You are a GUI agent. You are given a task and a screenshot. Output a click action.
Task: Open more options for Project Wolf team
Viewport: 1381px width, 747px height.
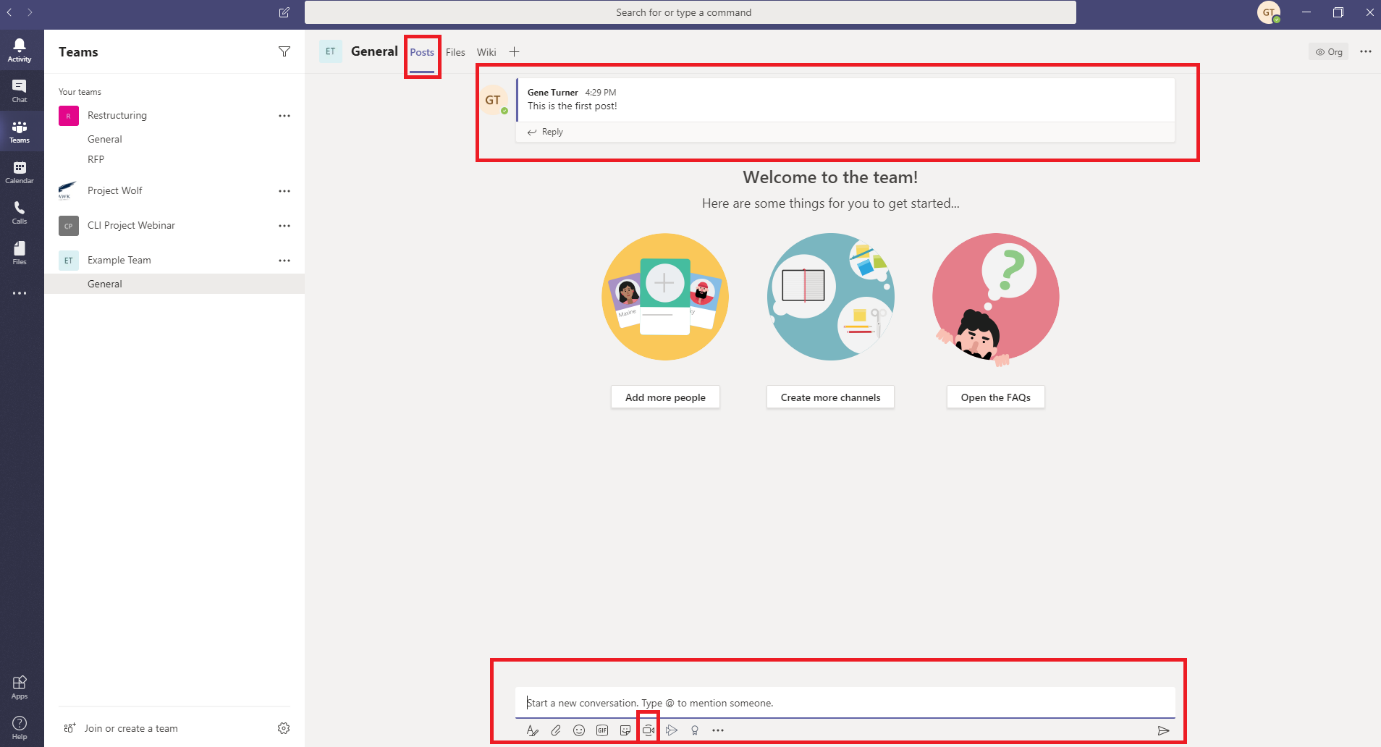click(284, 191)
